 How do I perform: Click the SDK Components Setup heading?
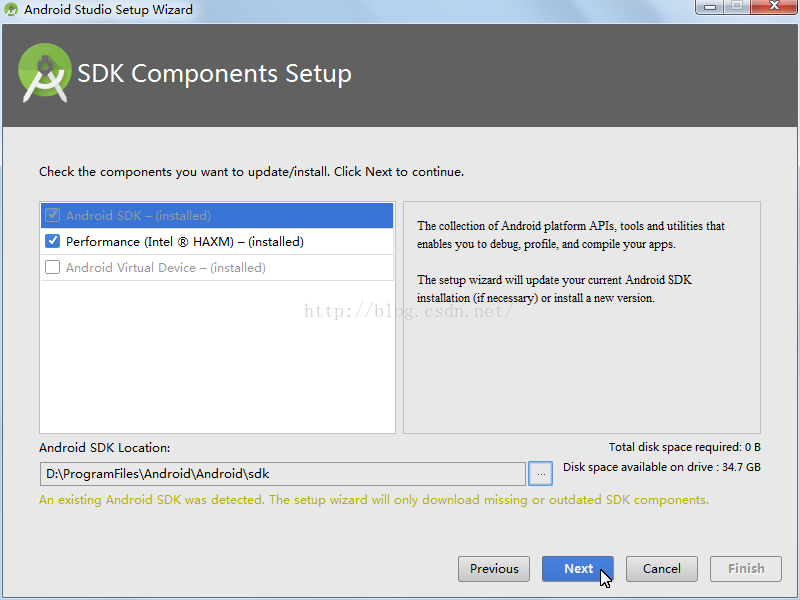pos(214,74)
